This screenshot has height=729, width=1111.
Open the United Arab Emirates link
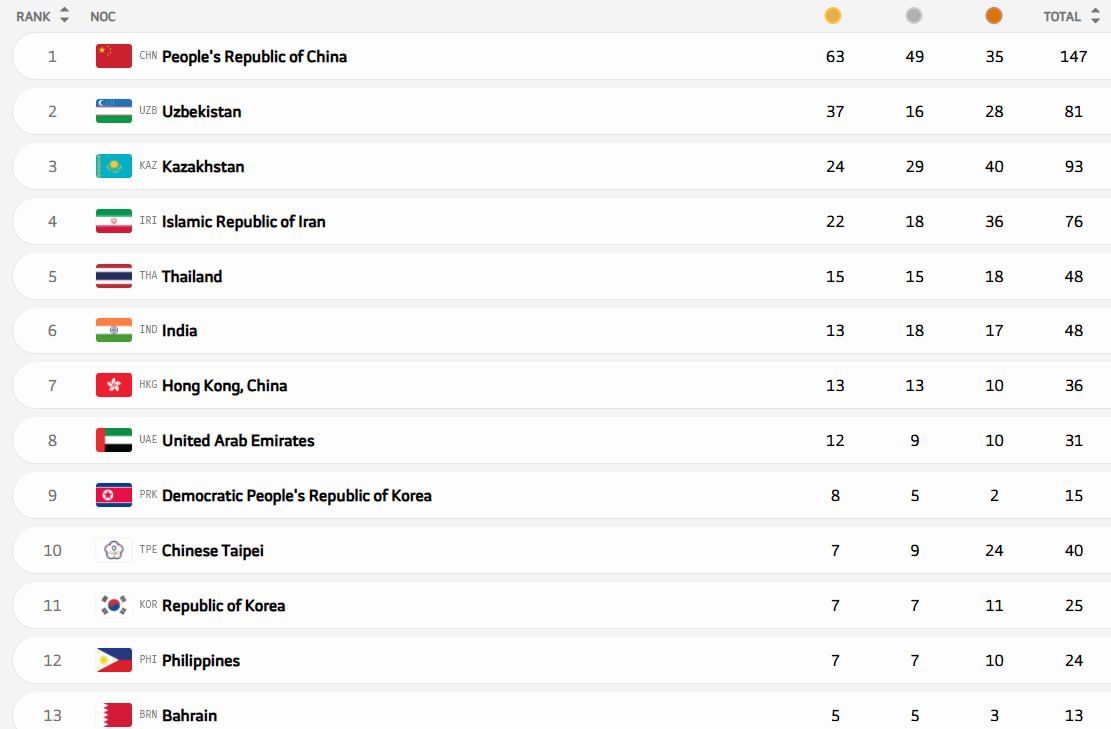[238, 440]
